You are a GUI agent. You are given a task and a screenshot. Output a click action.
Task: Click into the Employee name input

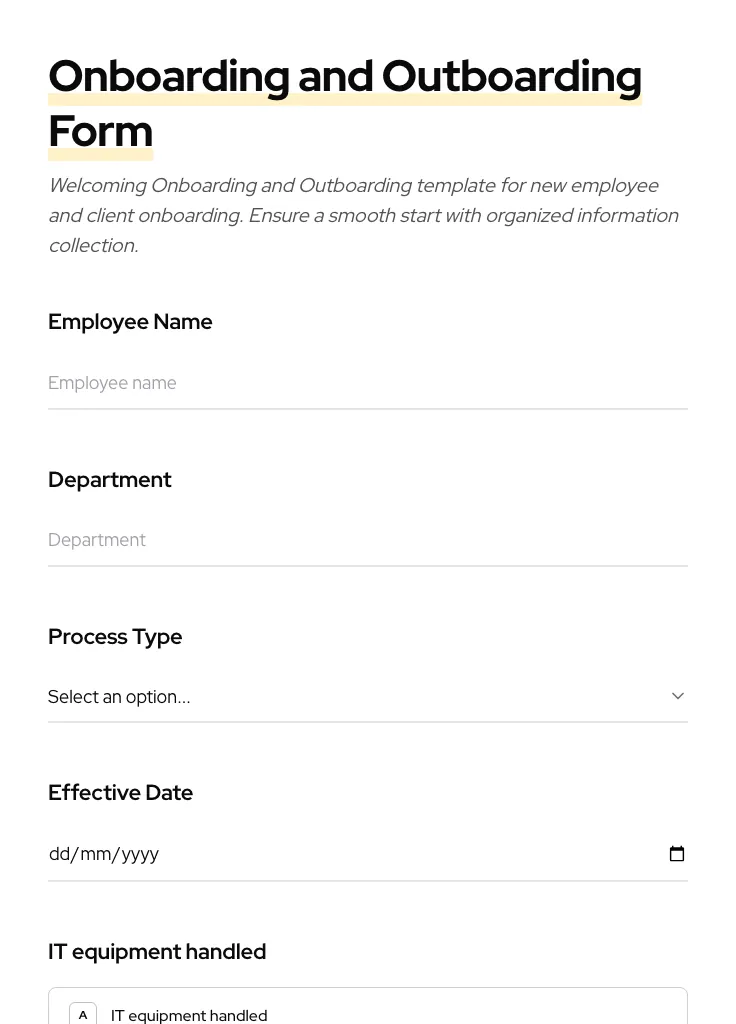(368, 383)
